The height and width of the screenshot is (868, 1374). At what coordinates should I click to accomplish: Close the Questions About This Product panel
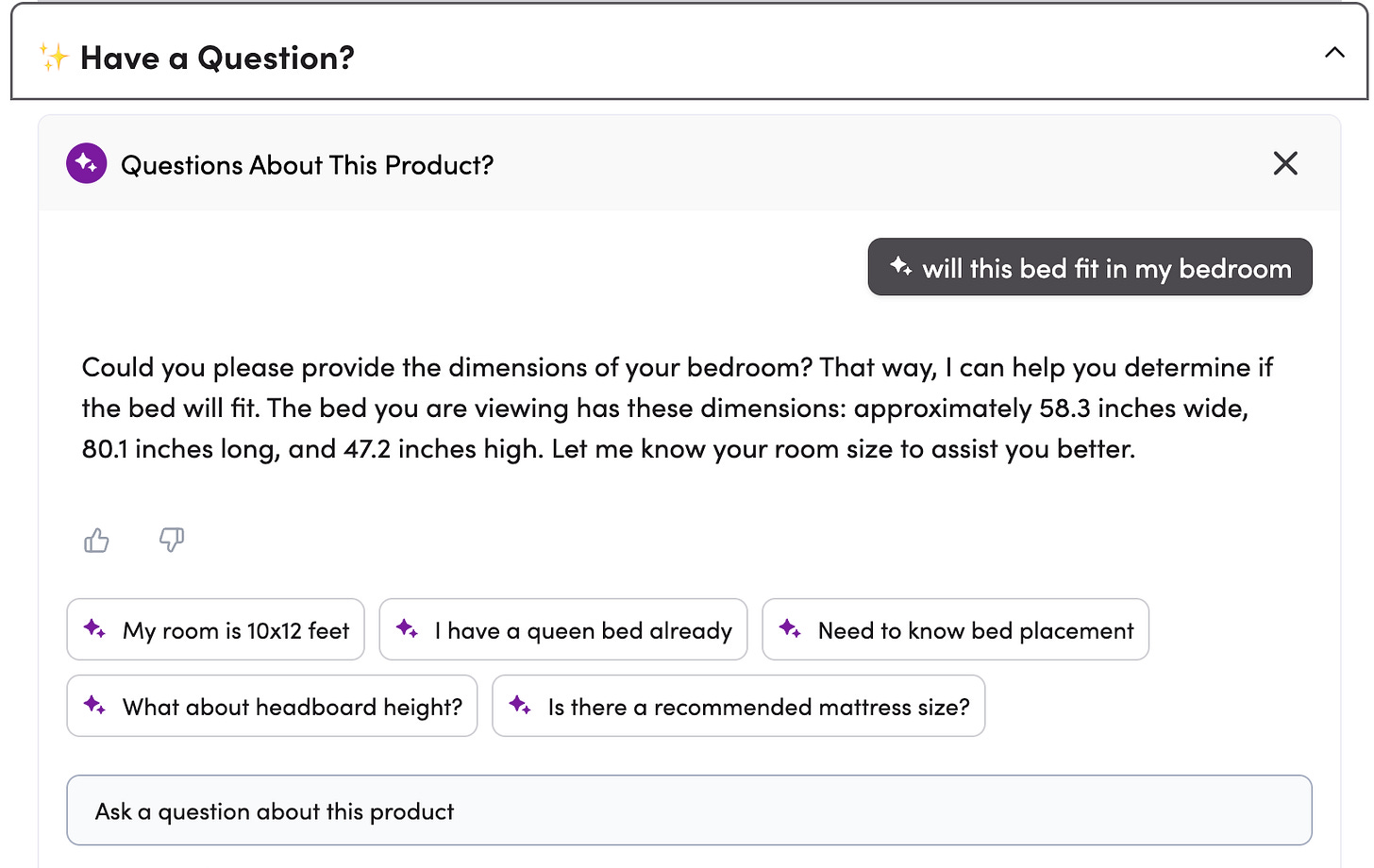pyautogui.click(x=1285, y=163)
